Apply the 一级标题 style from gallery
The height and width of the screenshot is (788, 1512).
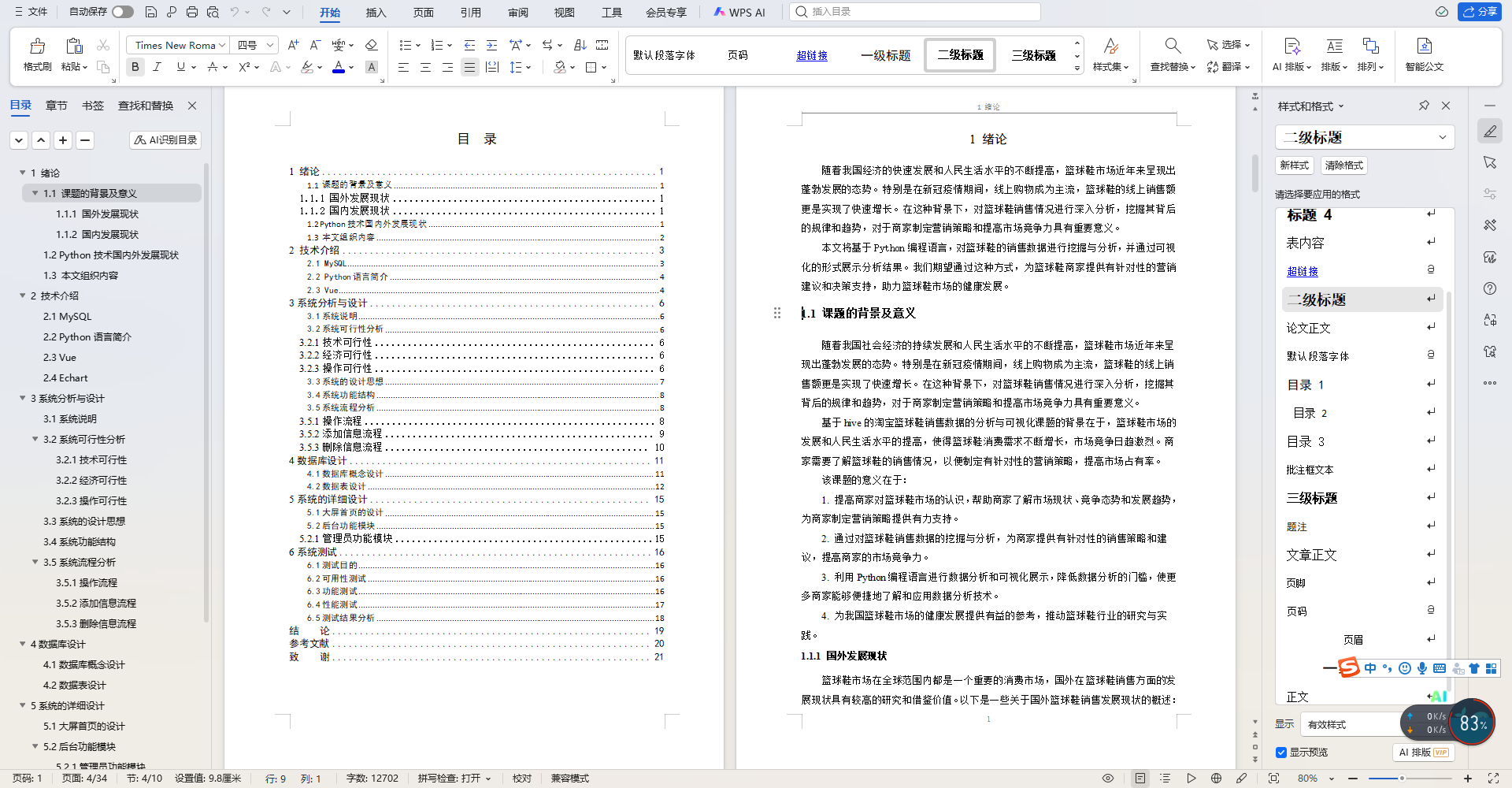[885, 55]
